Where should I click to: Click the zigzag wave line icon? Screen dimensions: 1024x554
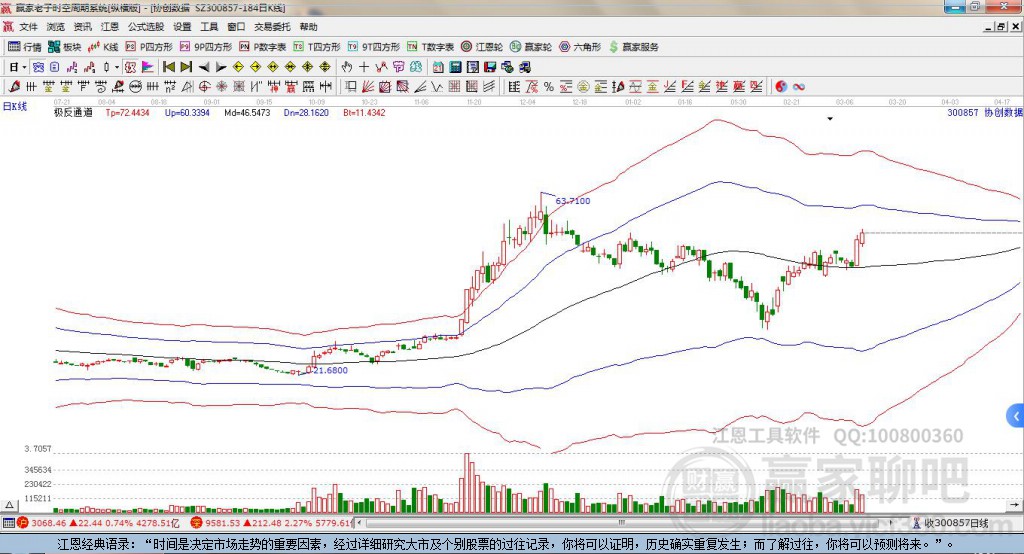(436, 86)
